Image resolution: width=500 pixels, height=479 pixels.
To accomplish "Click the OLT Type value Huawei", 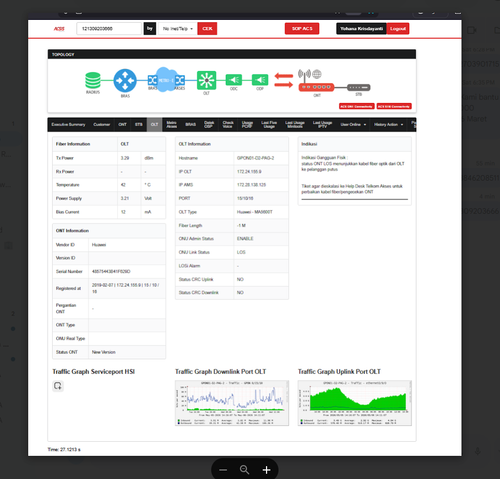I will pos(255,212).
